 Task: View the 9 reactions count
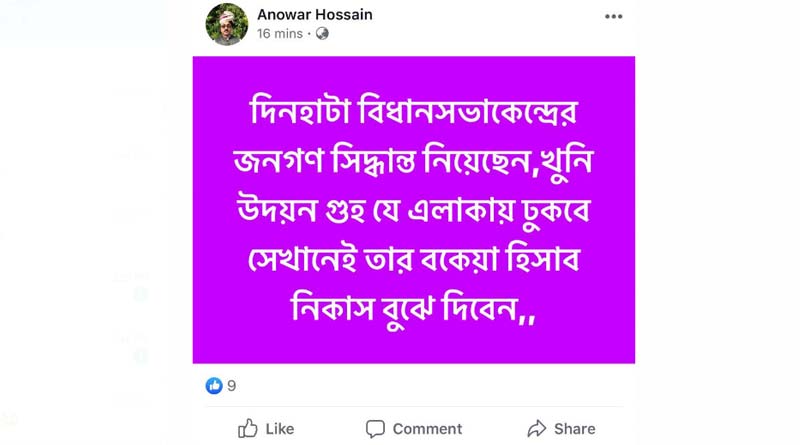pyautogui.click(x=232, y=386)
